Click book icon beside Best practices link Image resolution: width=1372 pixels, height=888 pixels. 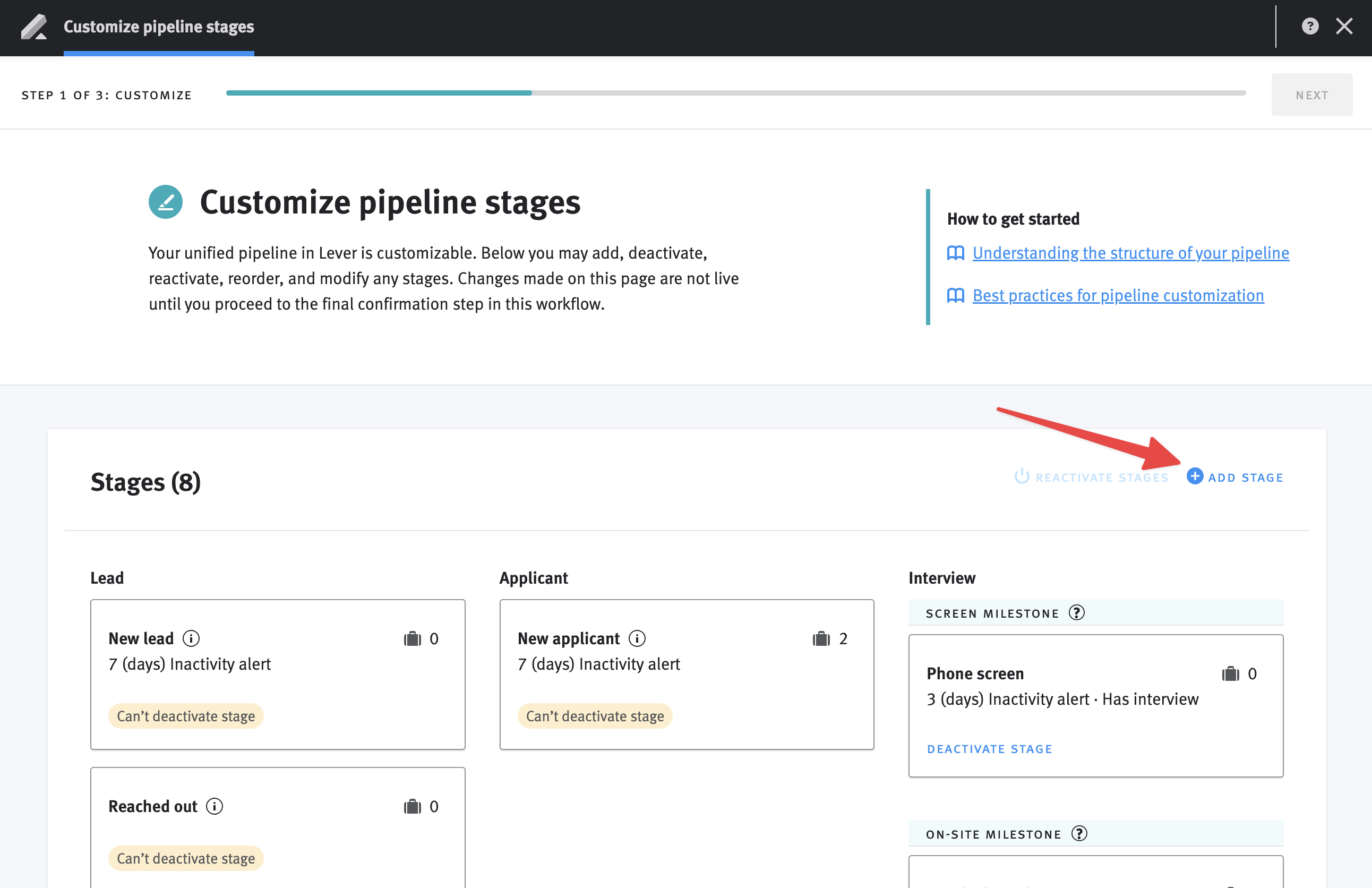(x=955, y=296)
